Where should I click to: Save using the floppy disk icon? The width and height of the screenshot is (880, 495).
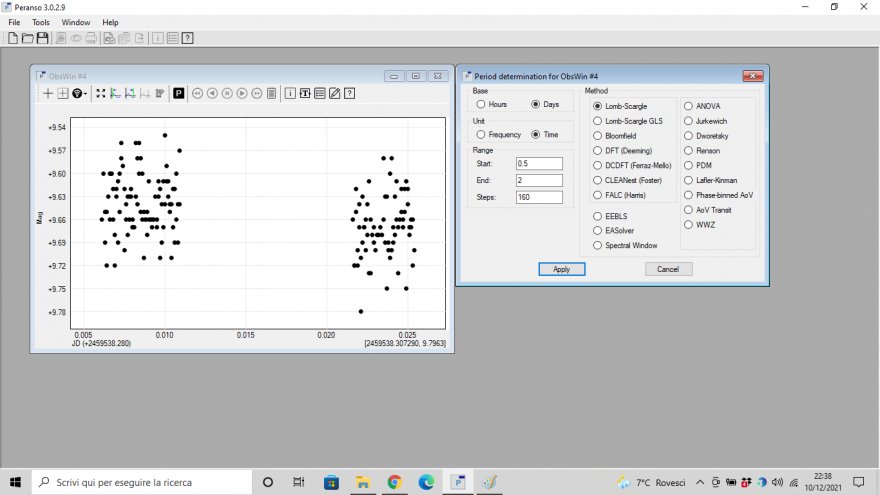43,38
